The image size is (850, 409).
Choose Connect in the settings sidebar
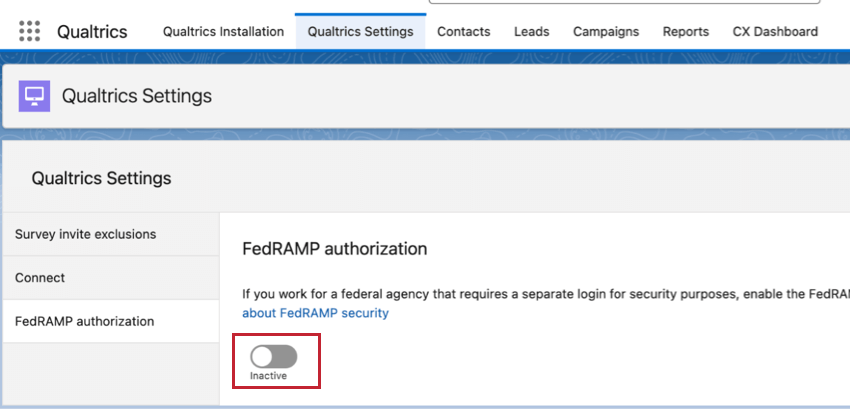click(x=40, y=278)
